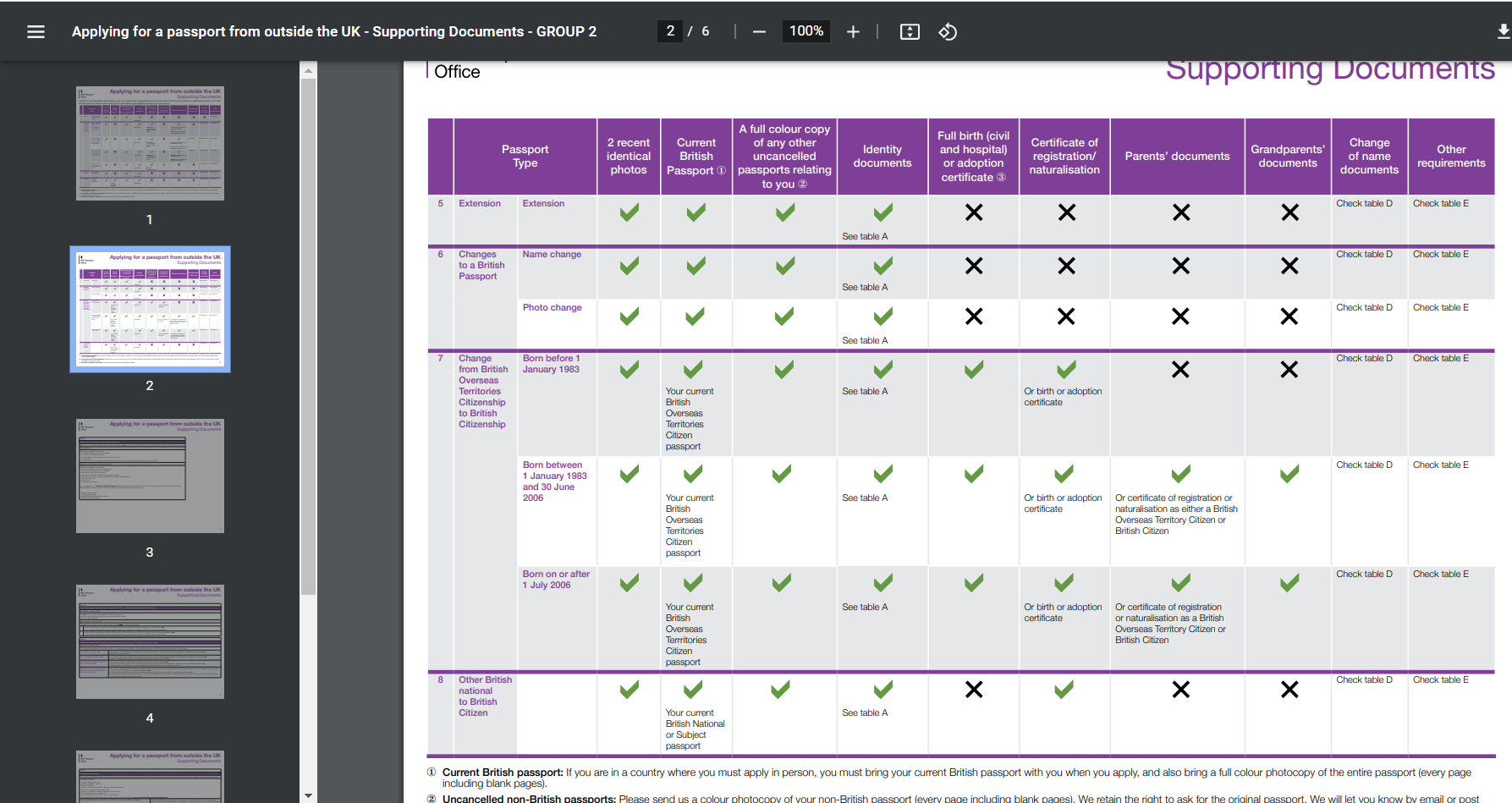Screen dimensions: 1512x803
Task: Open page 4 thumbnail
Action: [x=150, y=641]
